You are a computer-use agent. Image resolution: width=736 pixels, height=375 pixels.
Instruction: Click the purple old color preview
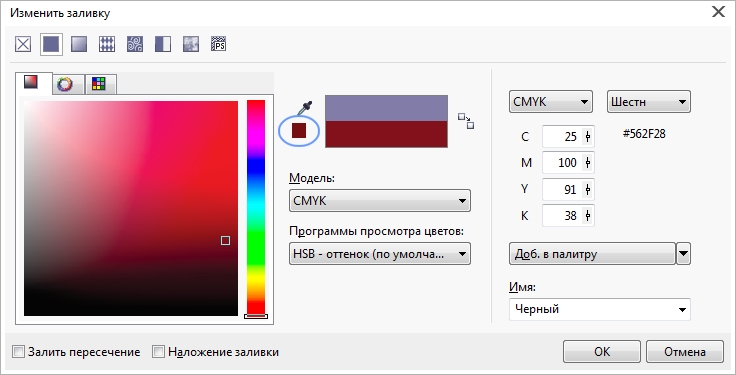click(x=386, y=108)
